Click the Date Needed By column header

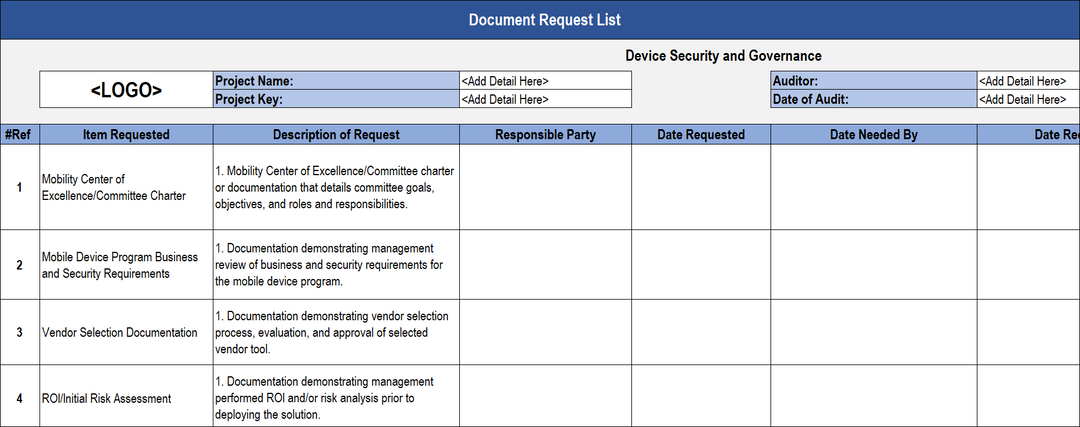pos(873,135)
